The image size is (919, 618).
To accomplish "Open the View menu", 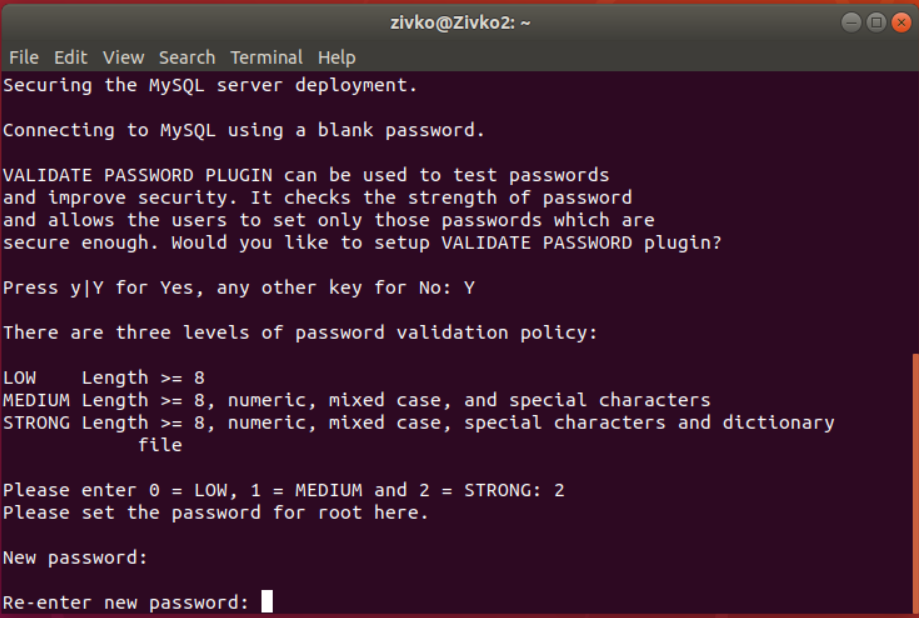I will click(x=123, y=57).
